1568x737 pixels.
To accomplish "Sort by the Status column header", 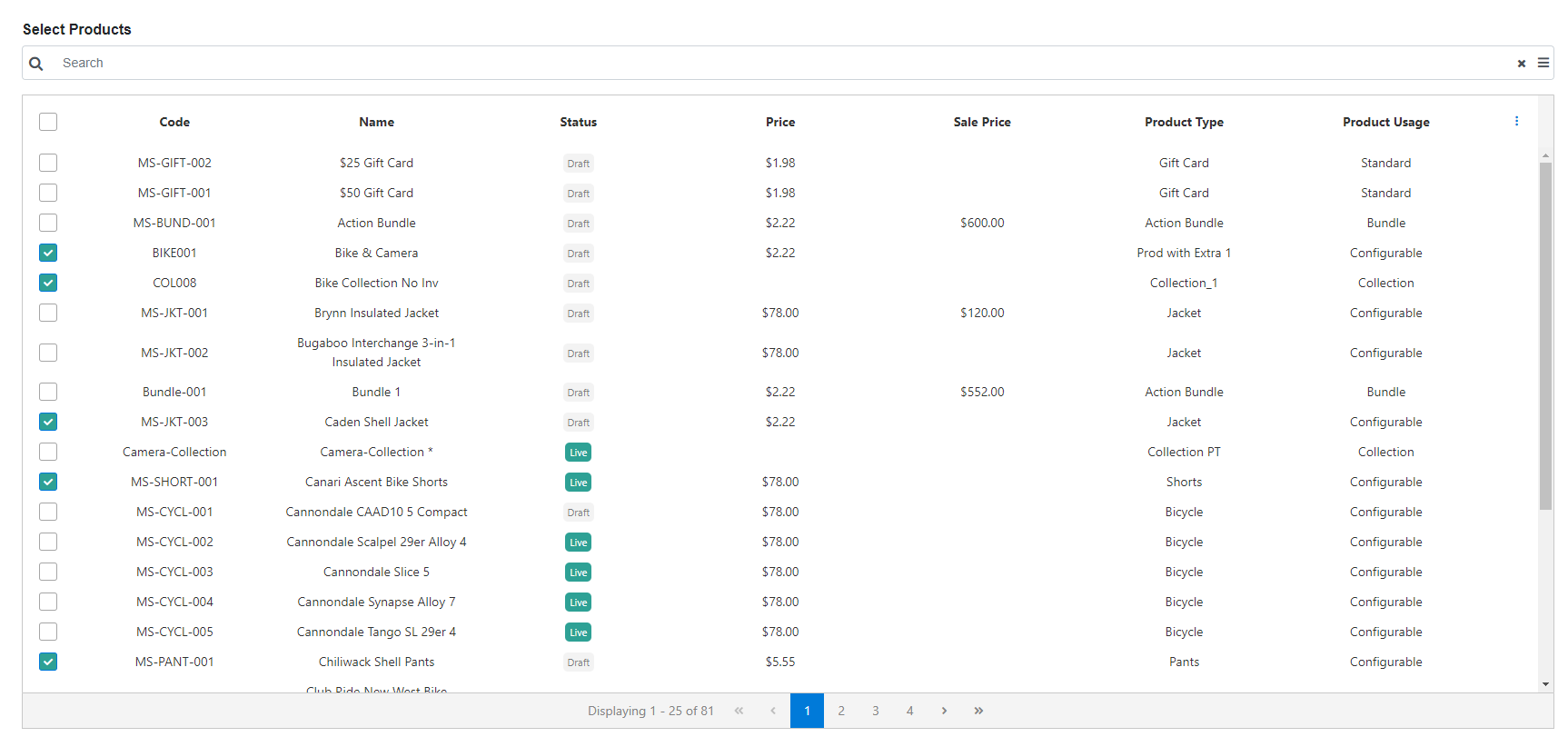I will tap(579, 122).
